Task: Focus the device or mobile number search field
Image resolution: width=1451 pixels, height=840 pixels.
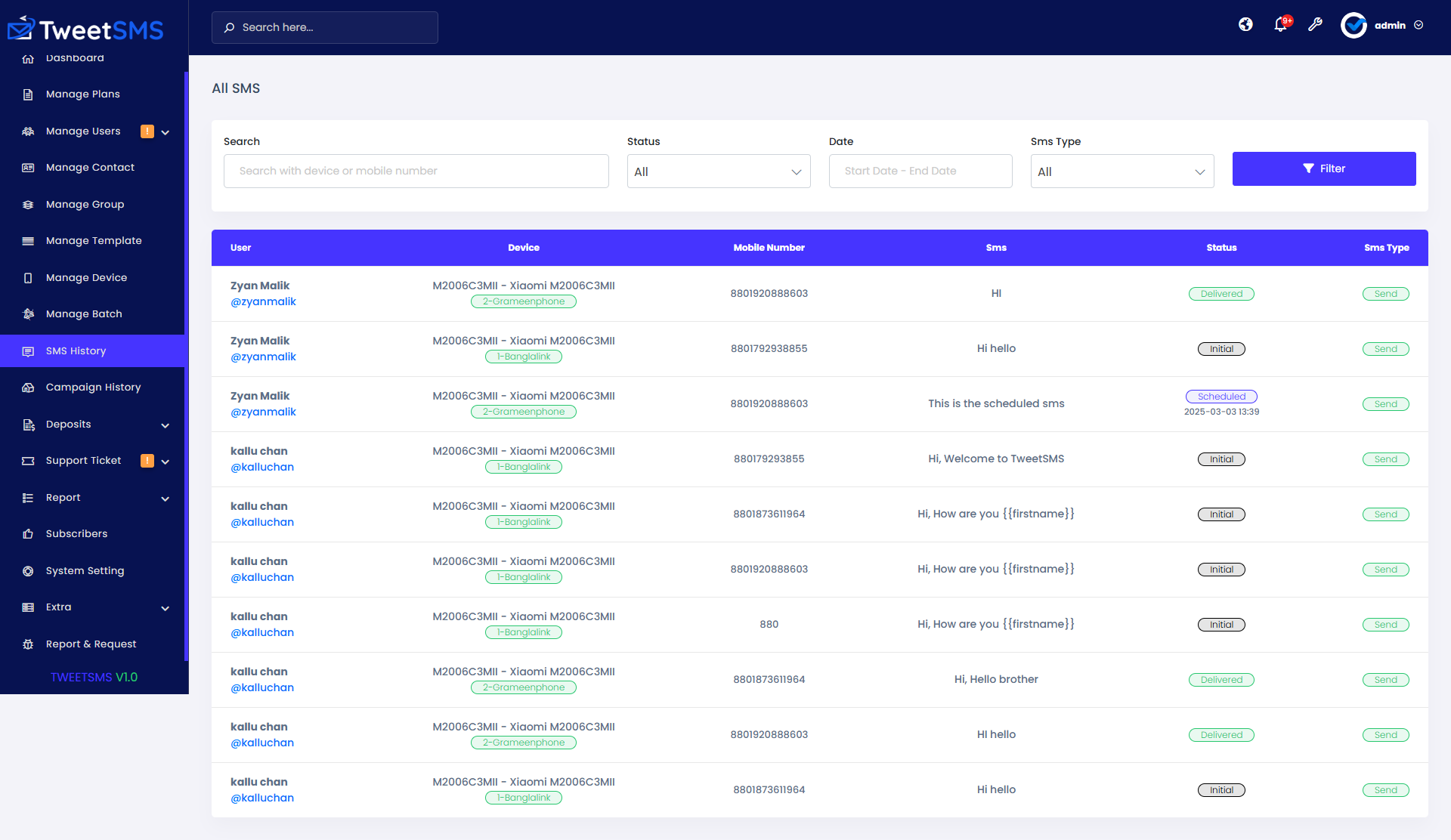Action: (416, 171)
